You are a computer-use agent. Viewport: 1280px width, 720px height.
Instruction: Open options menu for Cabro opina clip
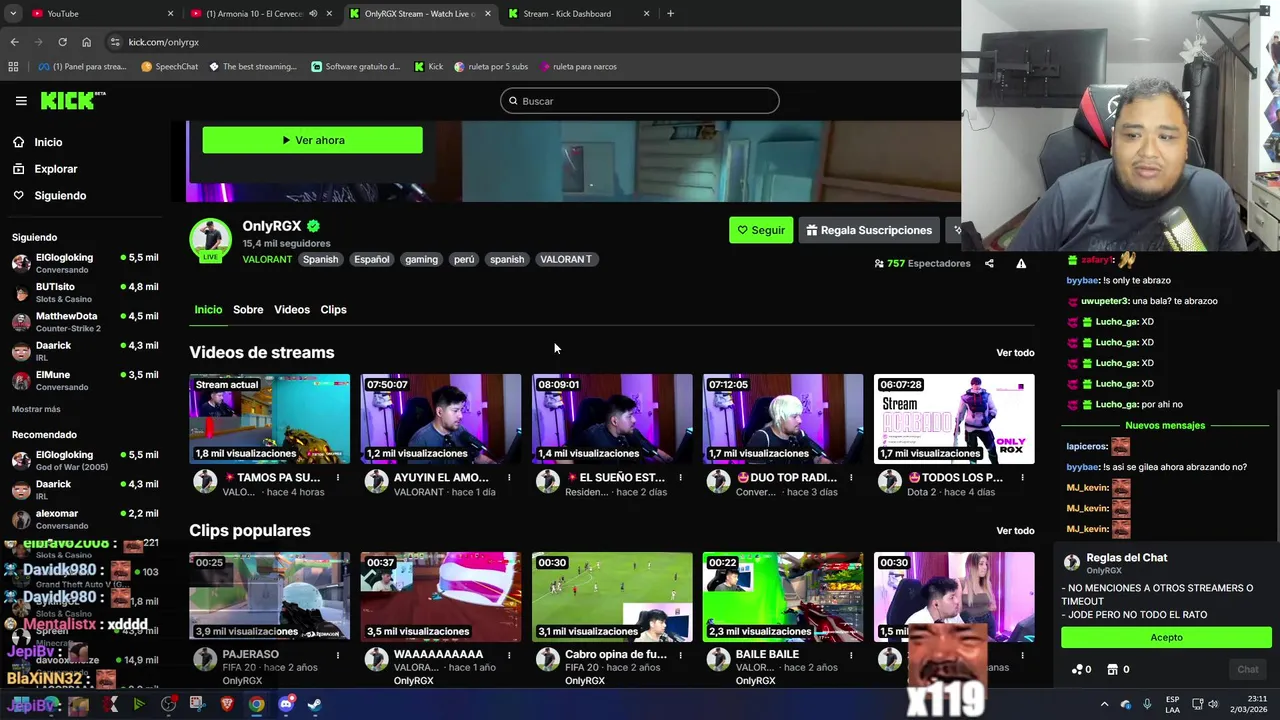680,656
